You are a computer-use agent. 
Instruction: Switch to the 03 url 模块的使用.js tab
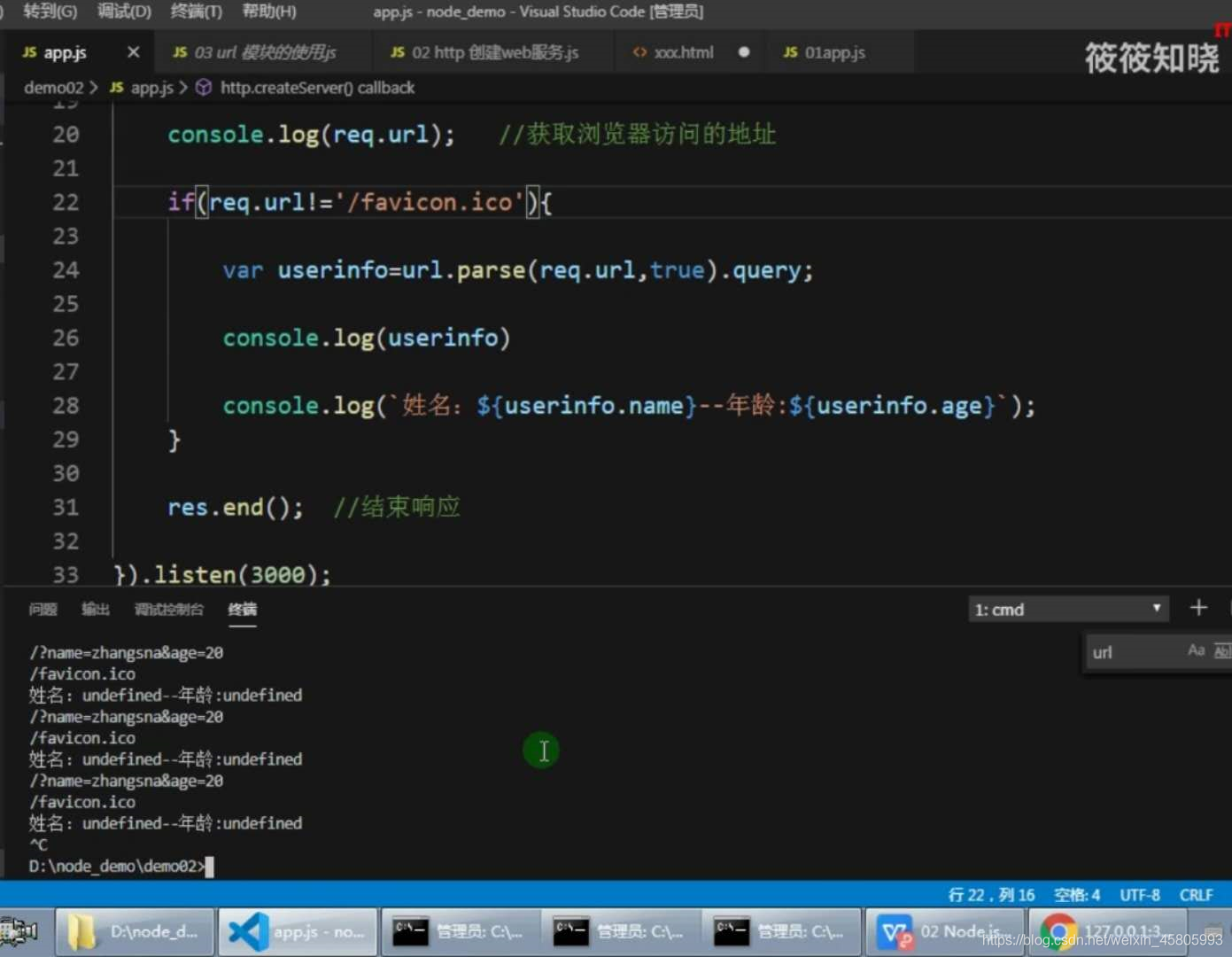click(x=265, y=52)
